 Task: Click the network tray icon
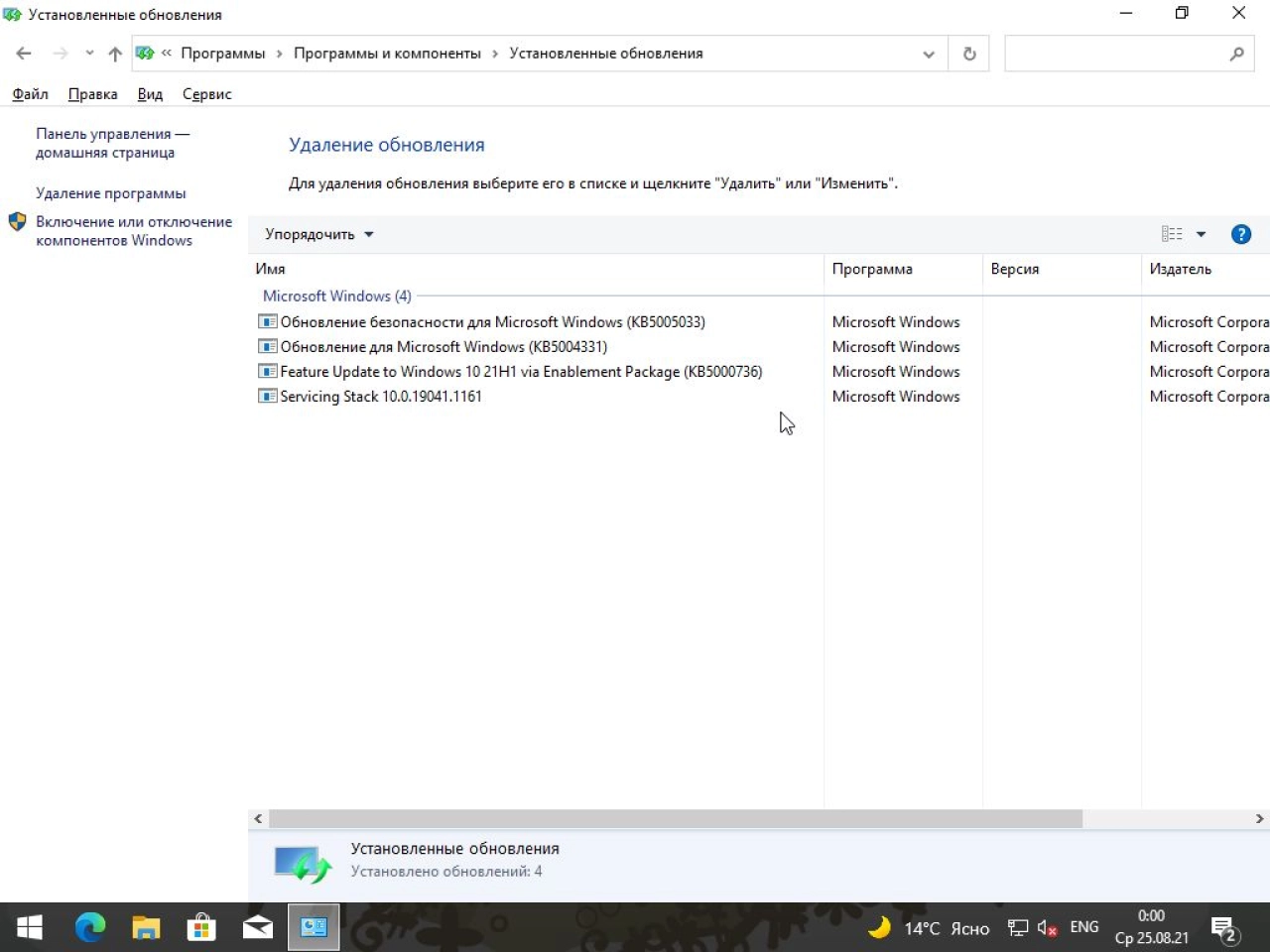click(x=1018, y=928)
